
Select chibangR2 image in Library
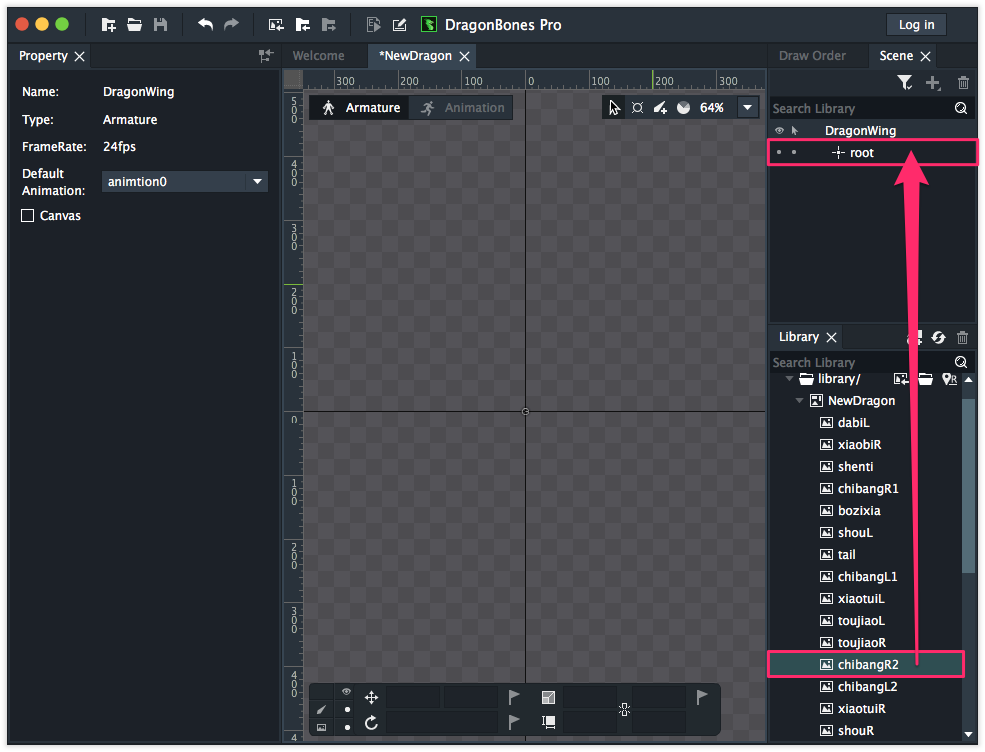click(x=866, y=664)
